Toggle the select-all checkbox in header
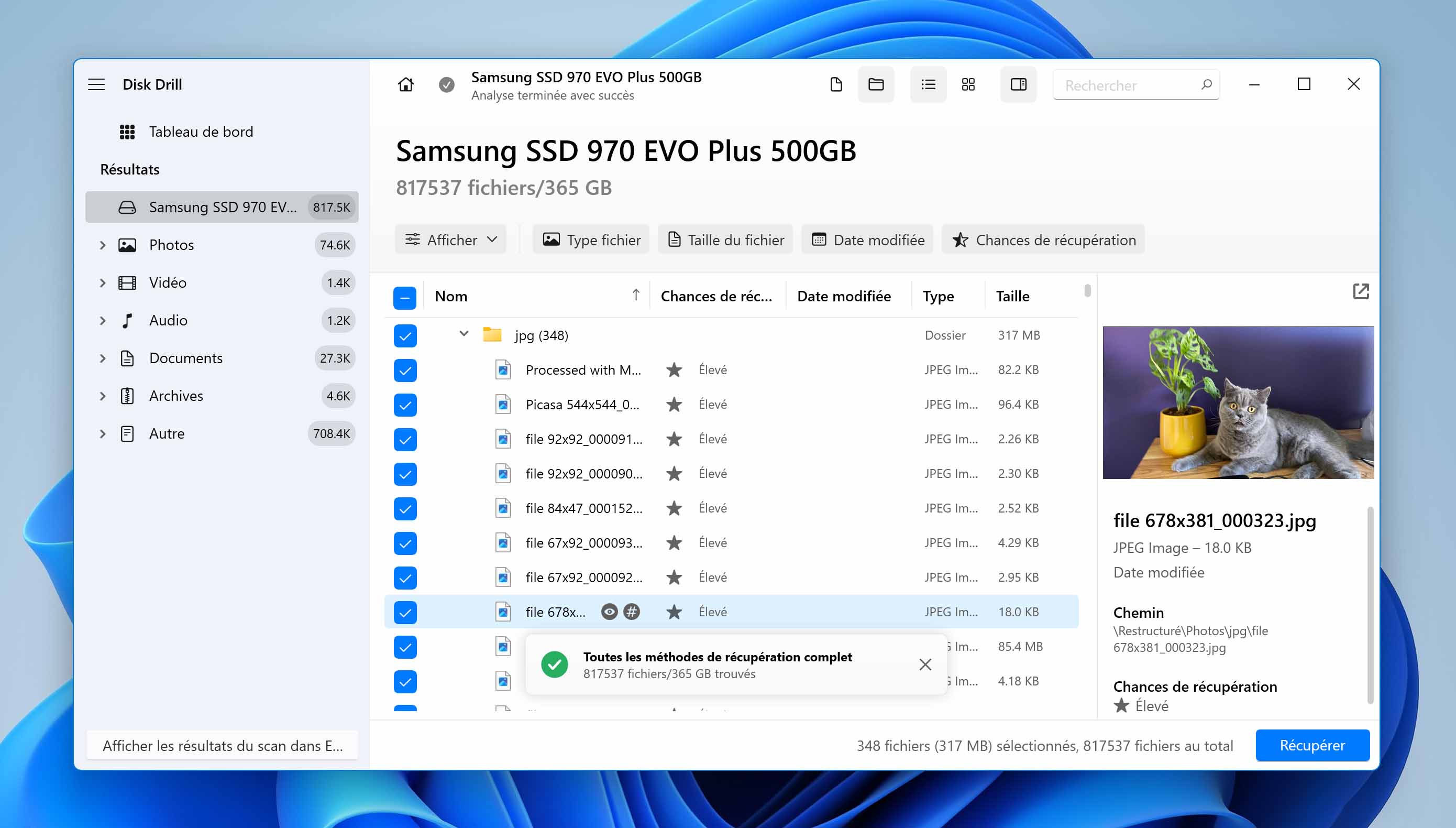Viewport: 1456px width, 828px height. pos(405,298)
